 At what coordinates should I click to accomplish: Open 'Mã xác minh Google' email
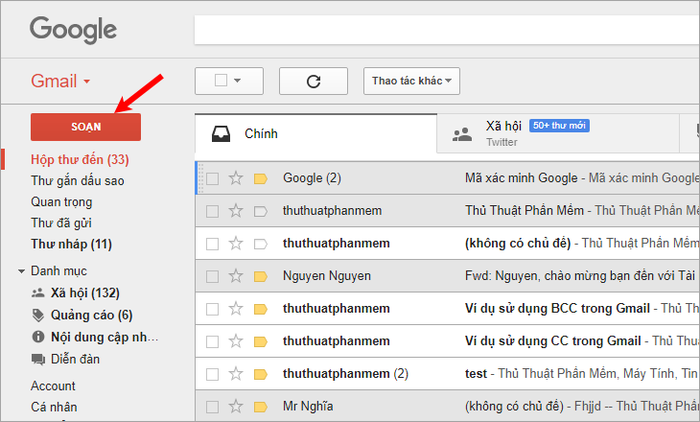point(582,178)
